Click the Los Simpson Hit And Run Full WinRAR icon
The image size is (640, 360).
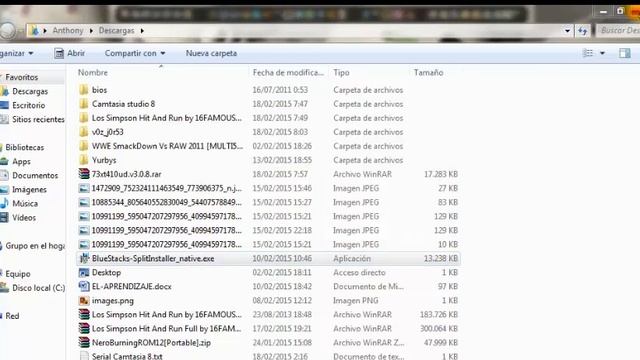point(84,329)
